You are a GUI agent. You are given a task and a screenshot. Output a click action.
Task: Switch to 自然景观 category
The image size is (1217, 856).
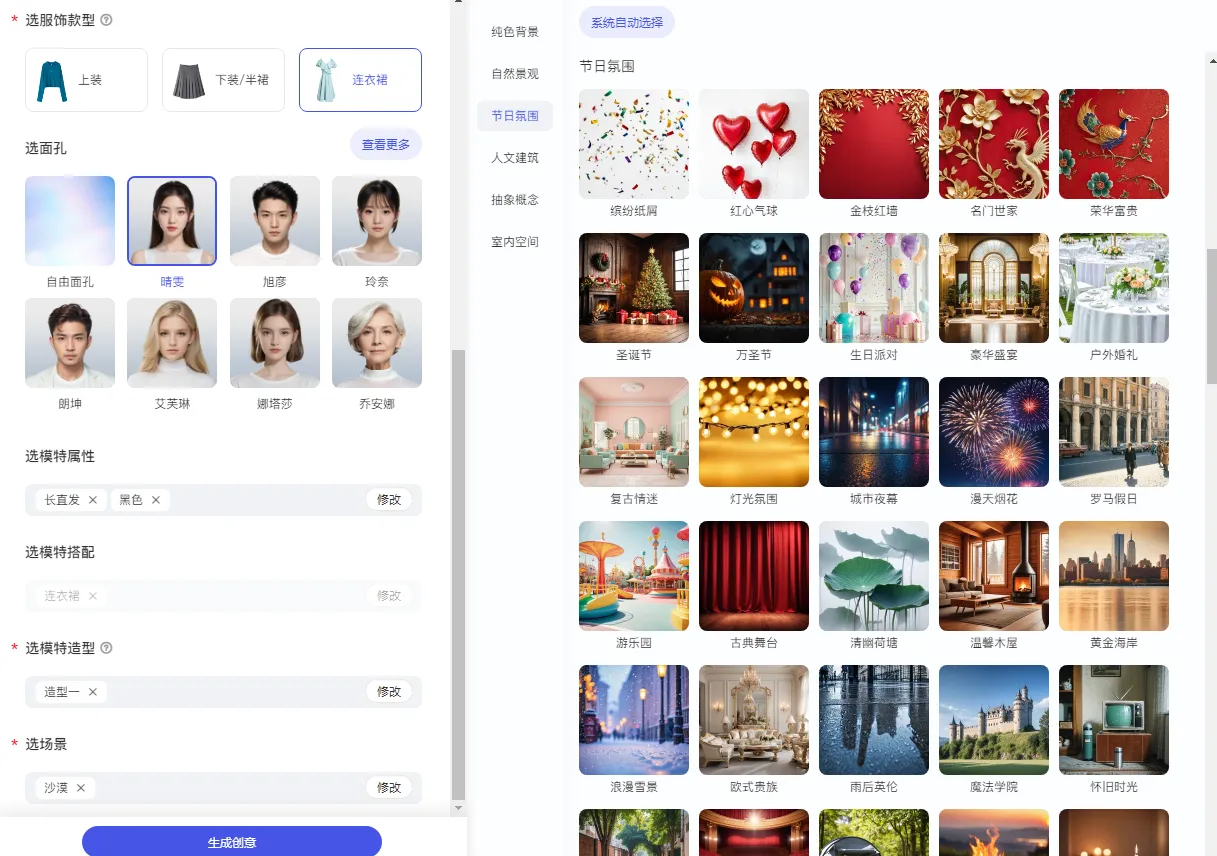[x=515, y=74]
